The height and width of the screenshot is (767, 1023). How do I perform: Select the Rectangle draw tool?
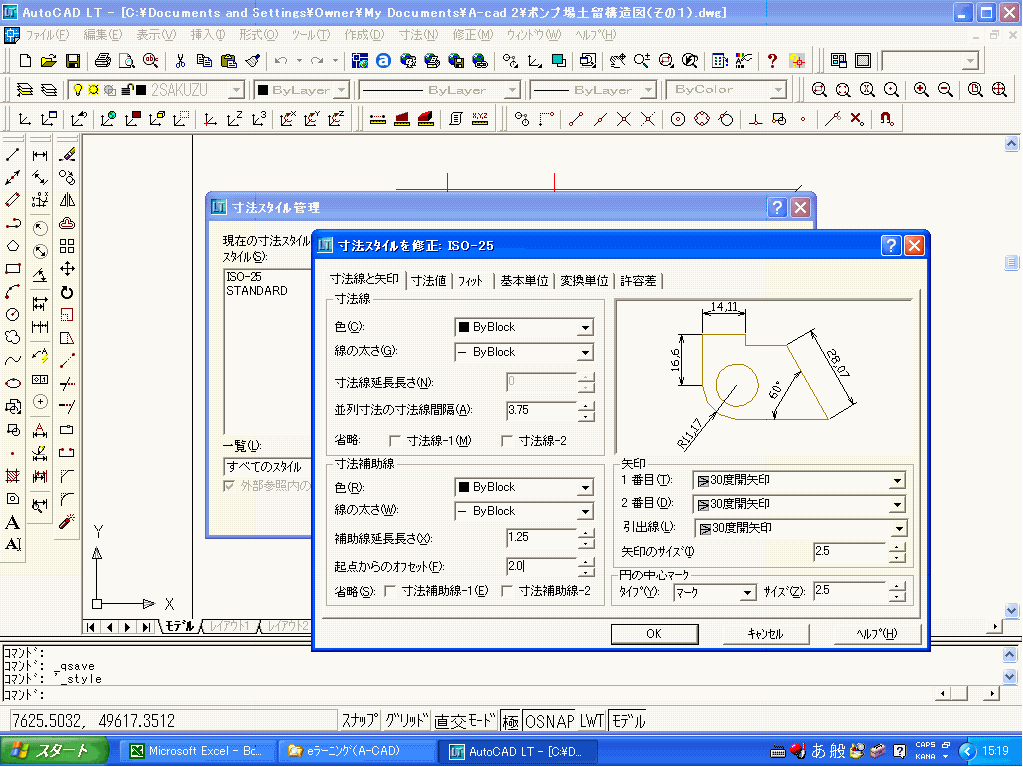click(x=12, y=269)
